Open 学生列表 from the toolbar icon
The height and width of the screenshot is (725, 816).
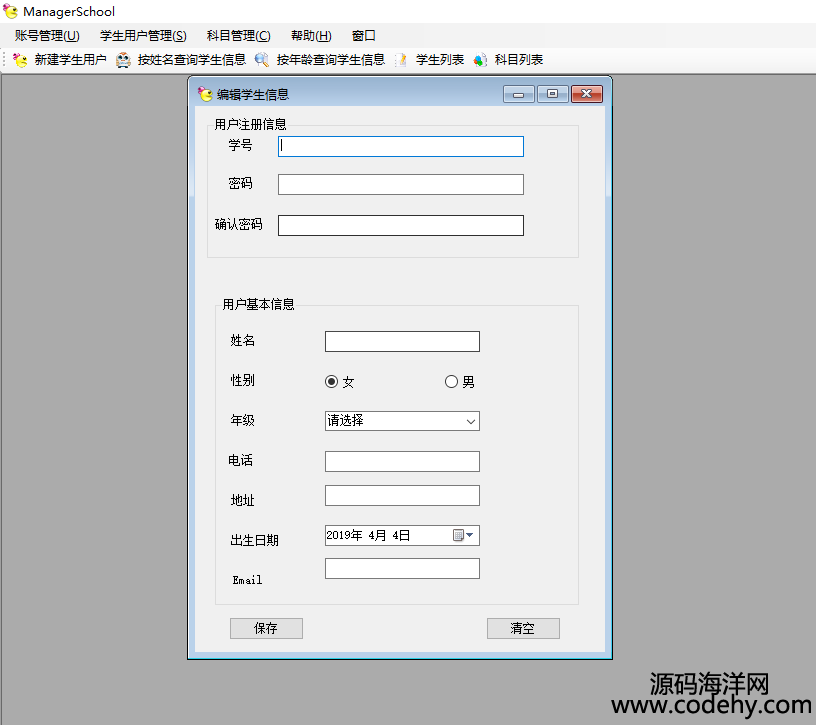coord(402,60)
